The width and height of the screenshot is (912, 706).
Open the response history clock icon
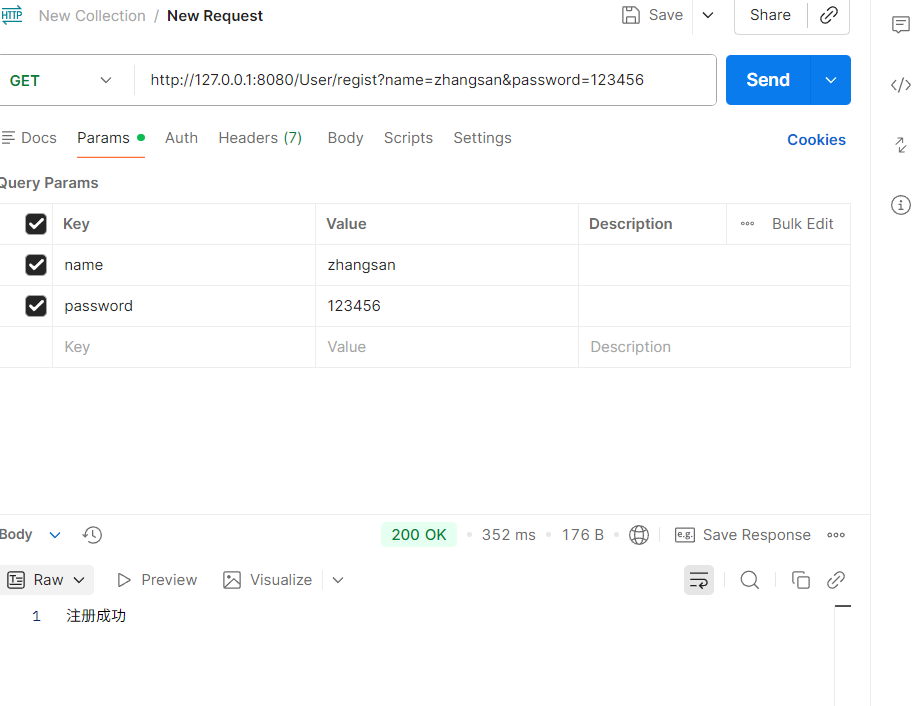(92, 534)
